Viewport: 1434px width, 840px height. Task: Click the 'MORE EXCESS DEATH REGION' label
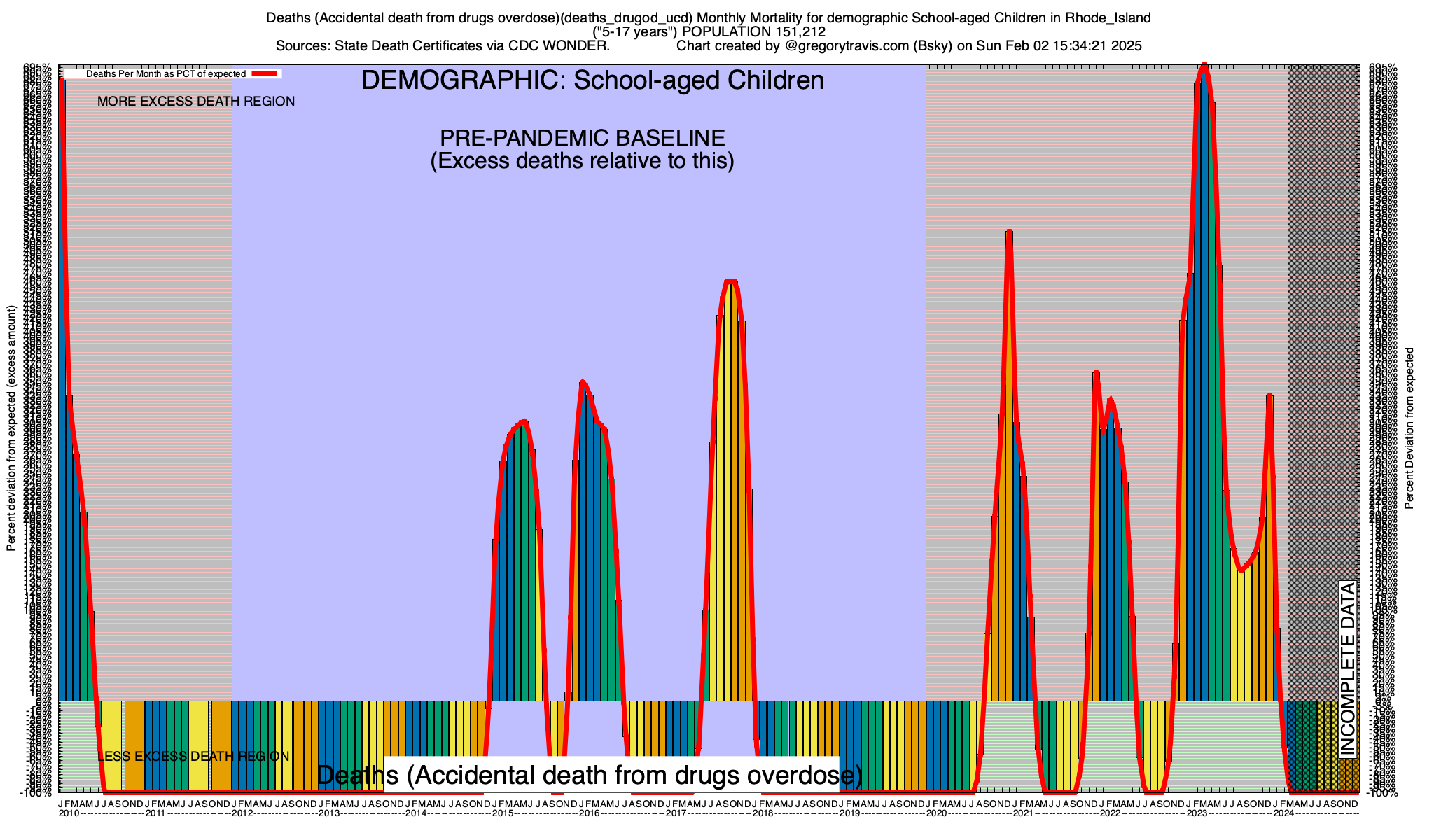[x=196, y=101]
